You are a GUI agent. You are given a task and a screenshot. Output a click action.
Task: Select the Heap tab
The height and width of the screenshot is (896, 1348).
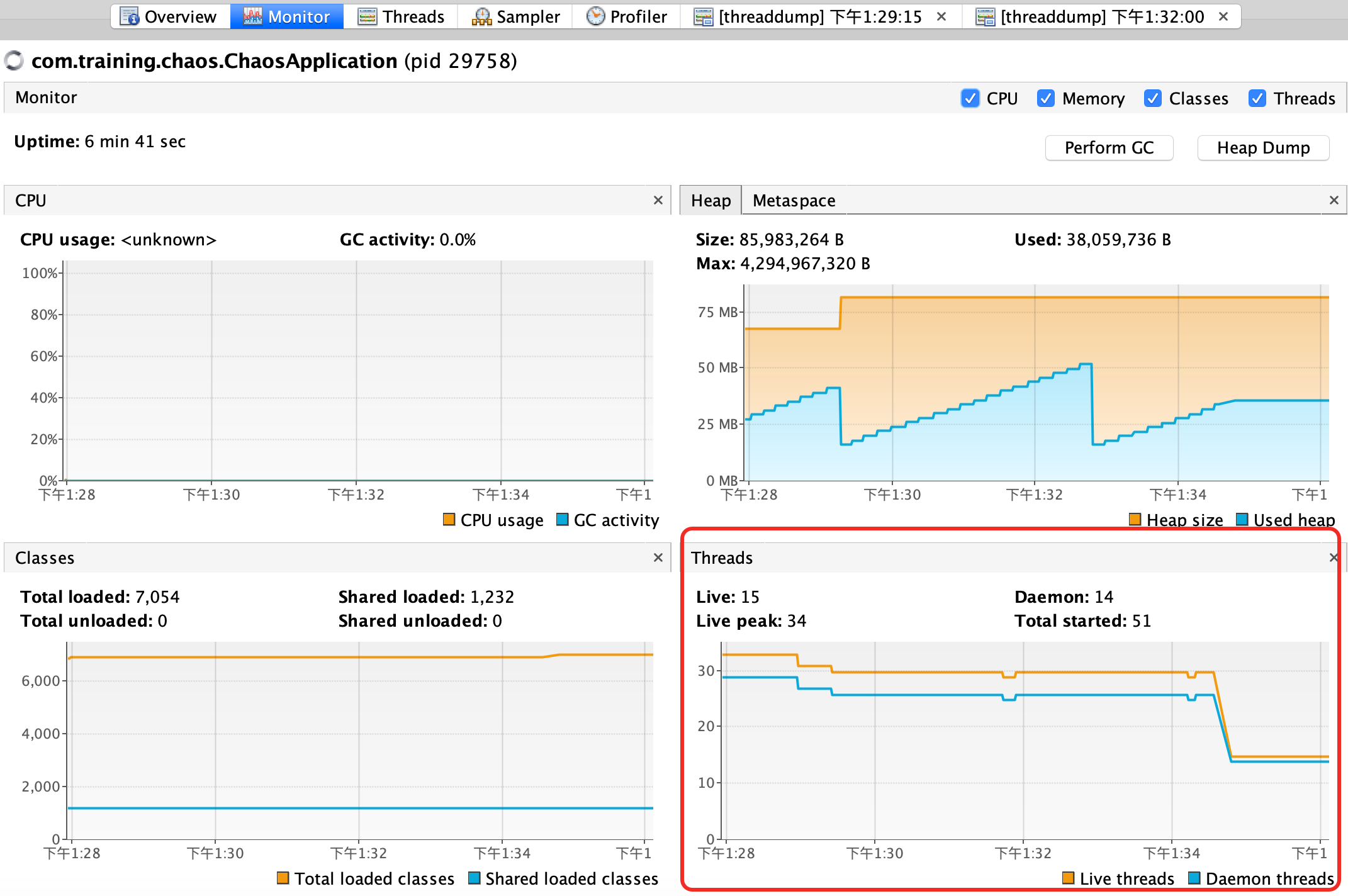pos(711,201)
